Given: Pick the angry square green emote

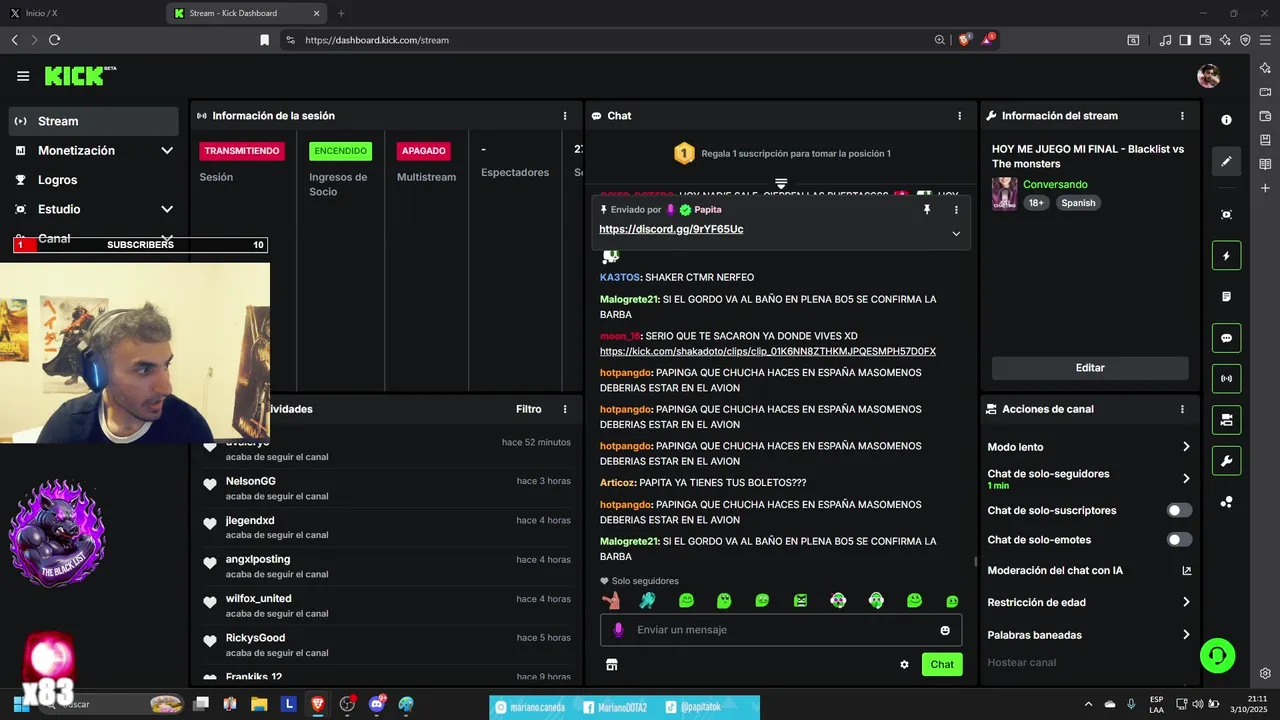Looking at the screenshot, I should 800,601.
